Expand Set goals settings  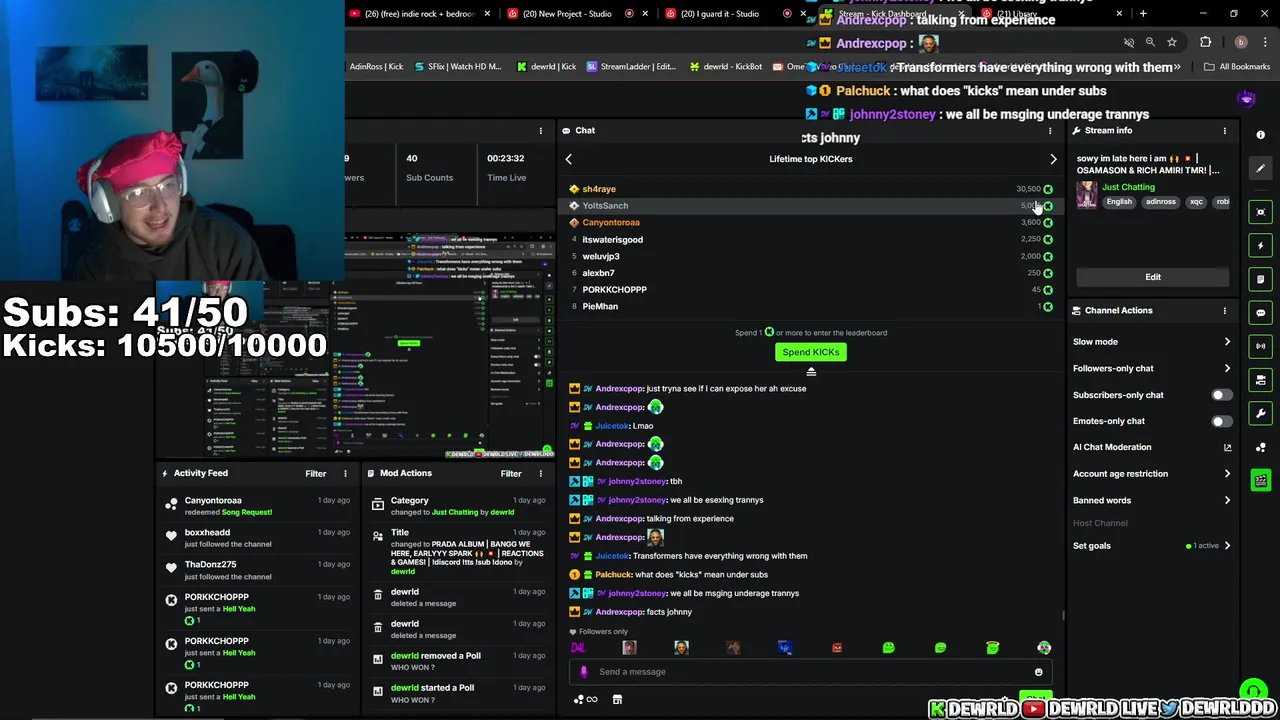coord(1151,546)
